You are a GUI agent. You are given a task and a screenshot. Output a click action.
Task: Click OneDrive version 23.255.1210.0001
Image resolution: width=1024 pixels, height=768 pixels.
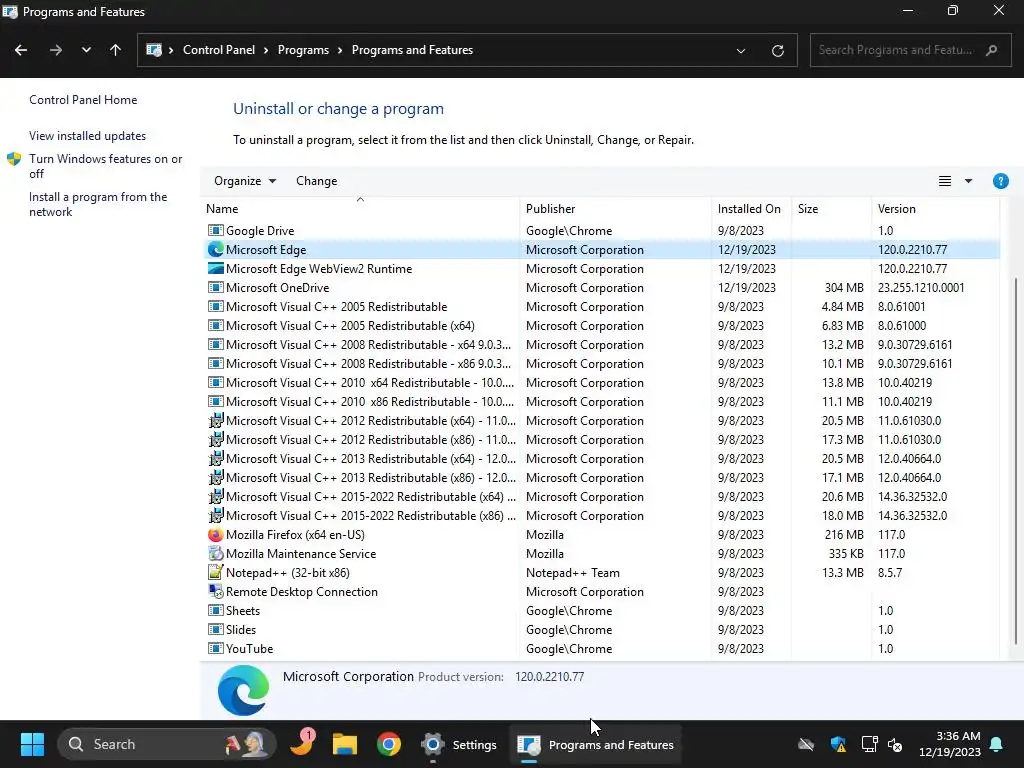coord(921,287)
